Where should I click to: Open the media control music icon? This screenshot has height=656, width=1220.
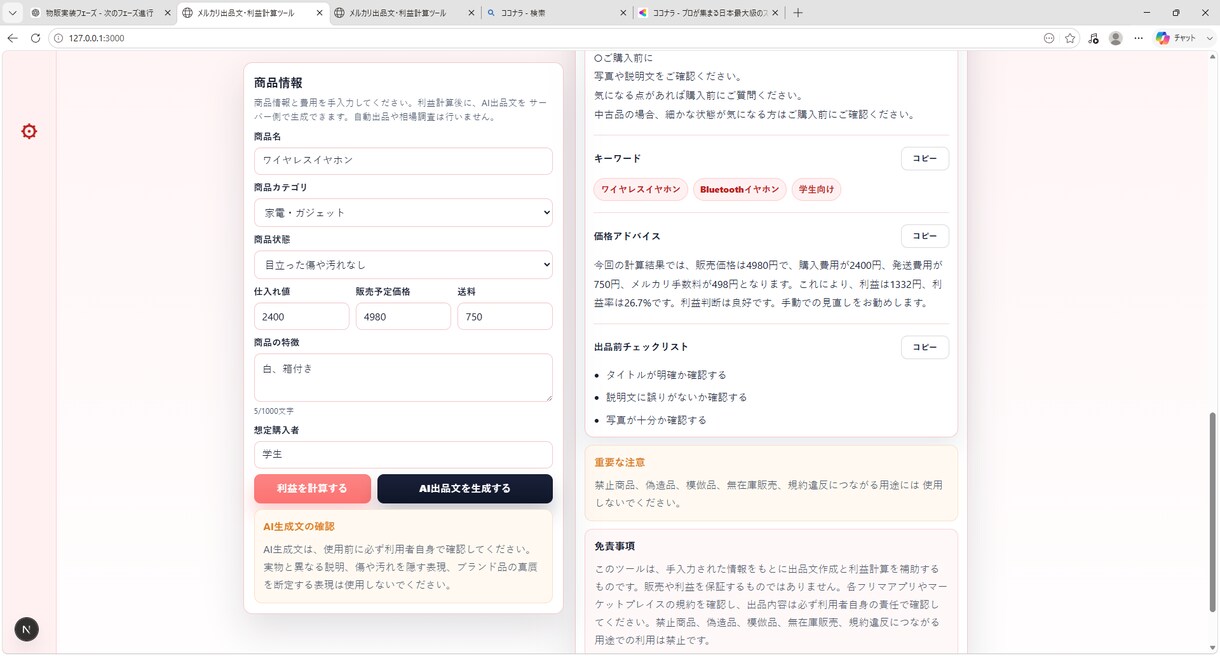(1093, 38)
